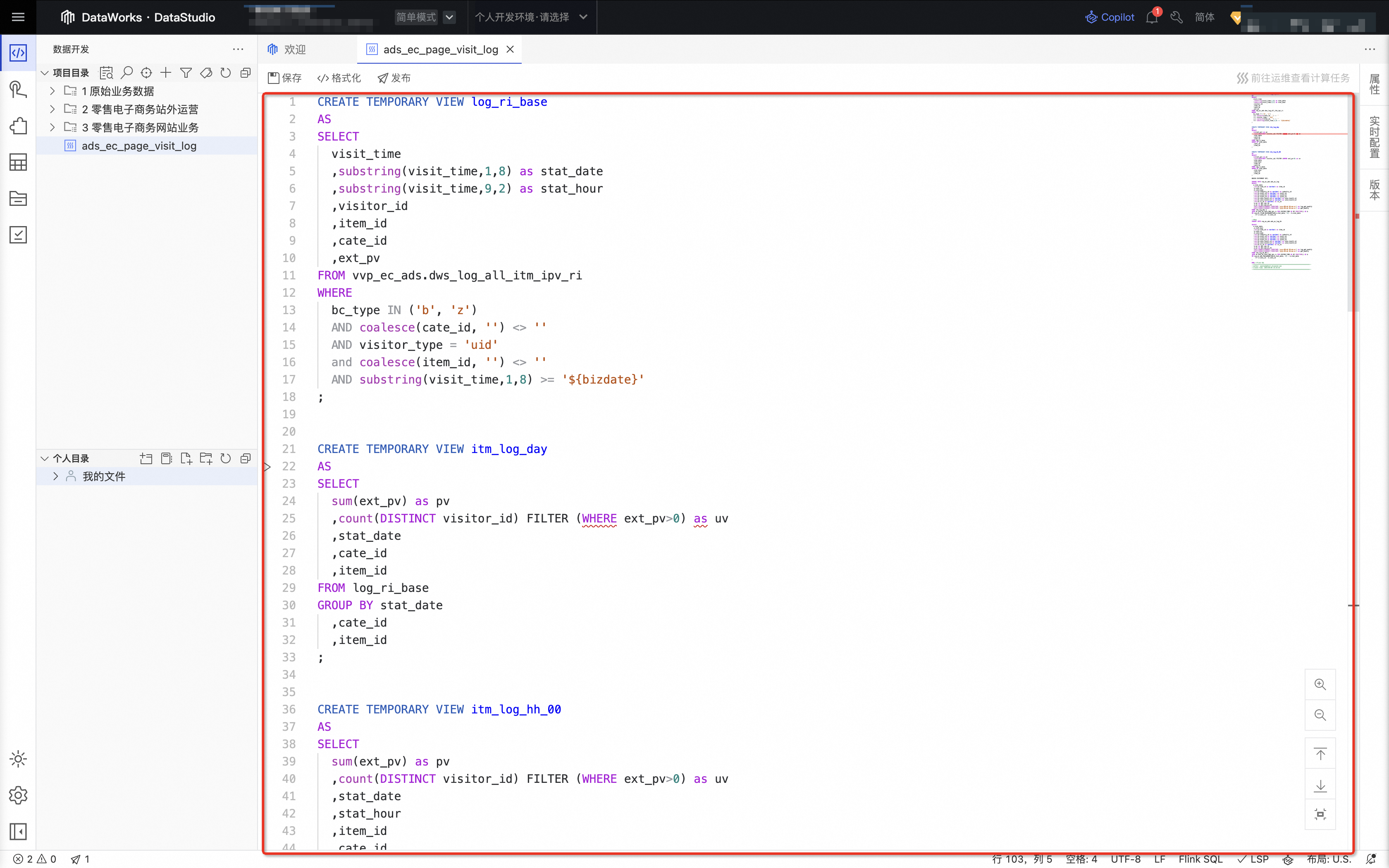Zoom in the editor with magnifier plus
Image resolution: width=1389 pixels, height=868 pixels.
(x=1320, y=684)
